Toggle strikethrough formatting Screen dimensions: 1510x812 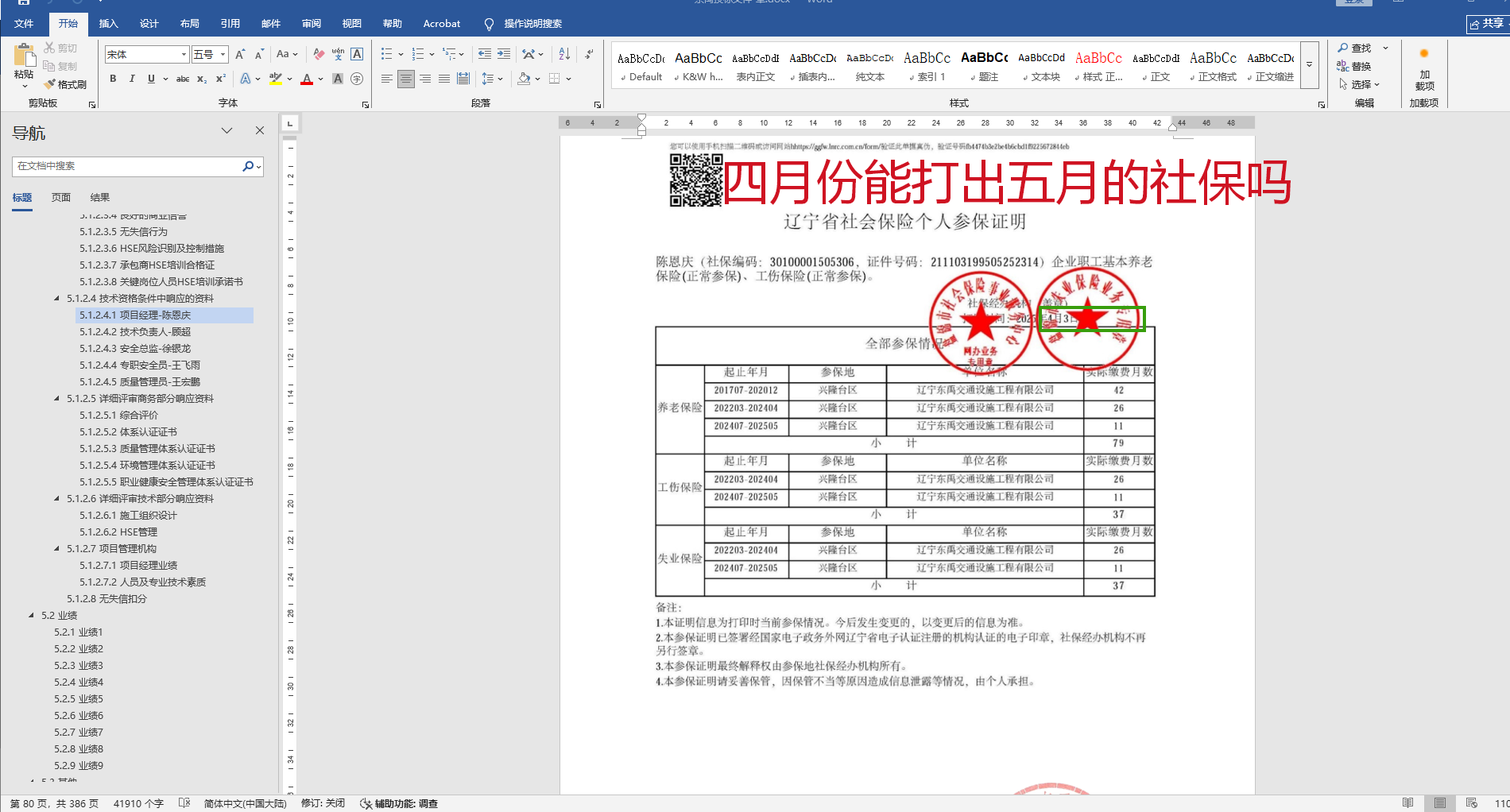pos(183,79)
